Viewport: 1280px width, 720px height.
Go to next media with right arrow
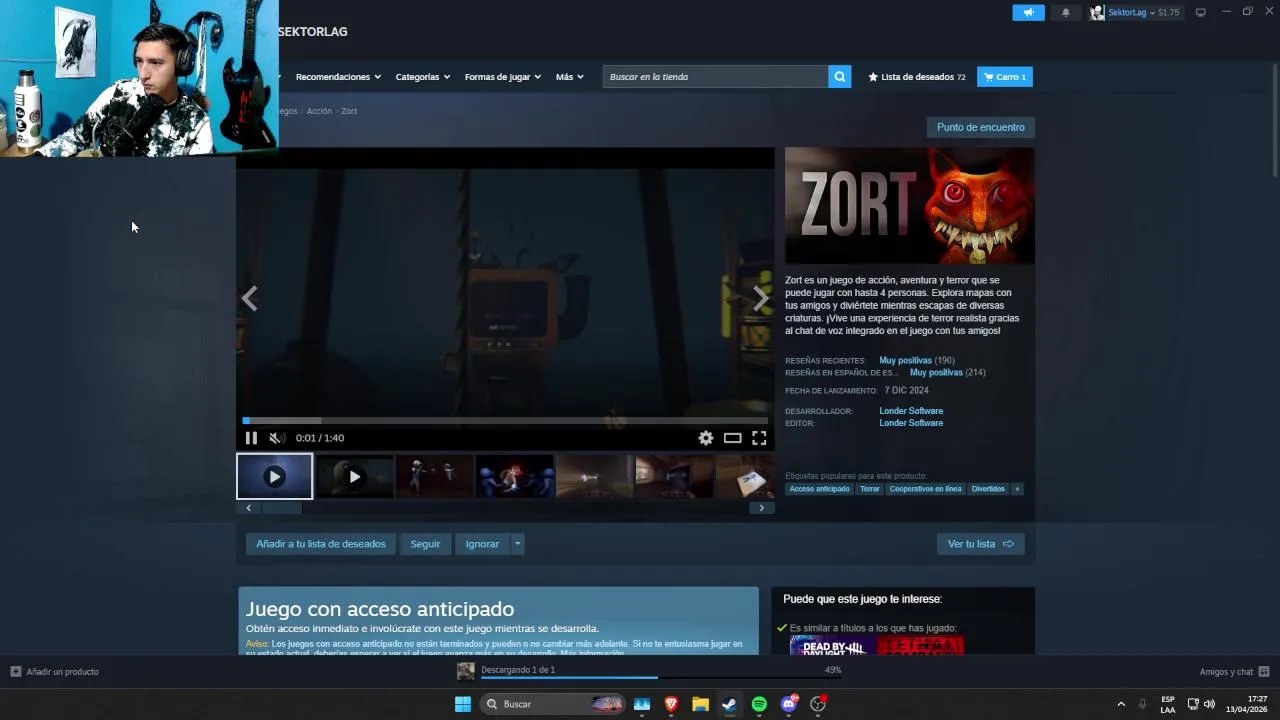click(x=761, y=298)
